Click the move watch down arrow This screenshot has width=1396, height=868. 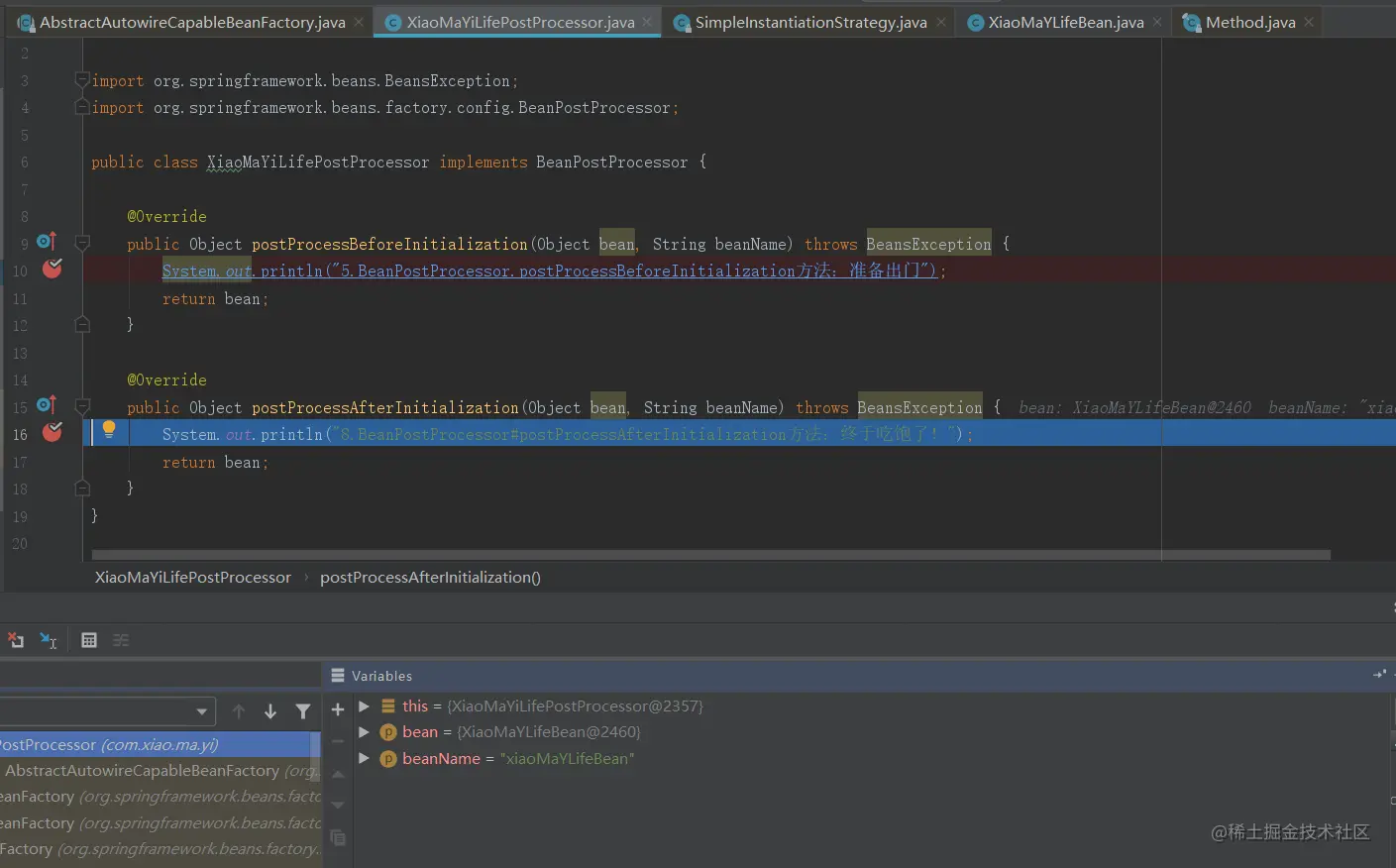pos(338,806)
